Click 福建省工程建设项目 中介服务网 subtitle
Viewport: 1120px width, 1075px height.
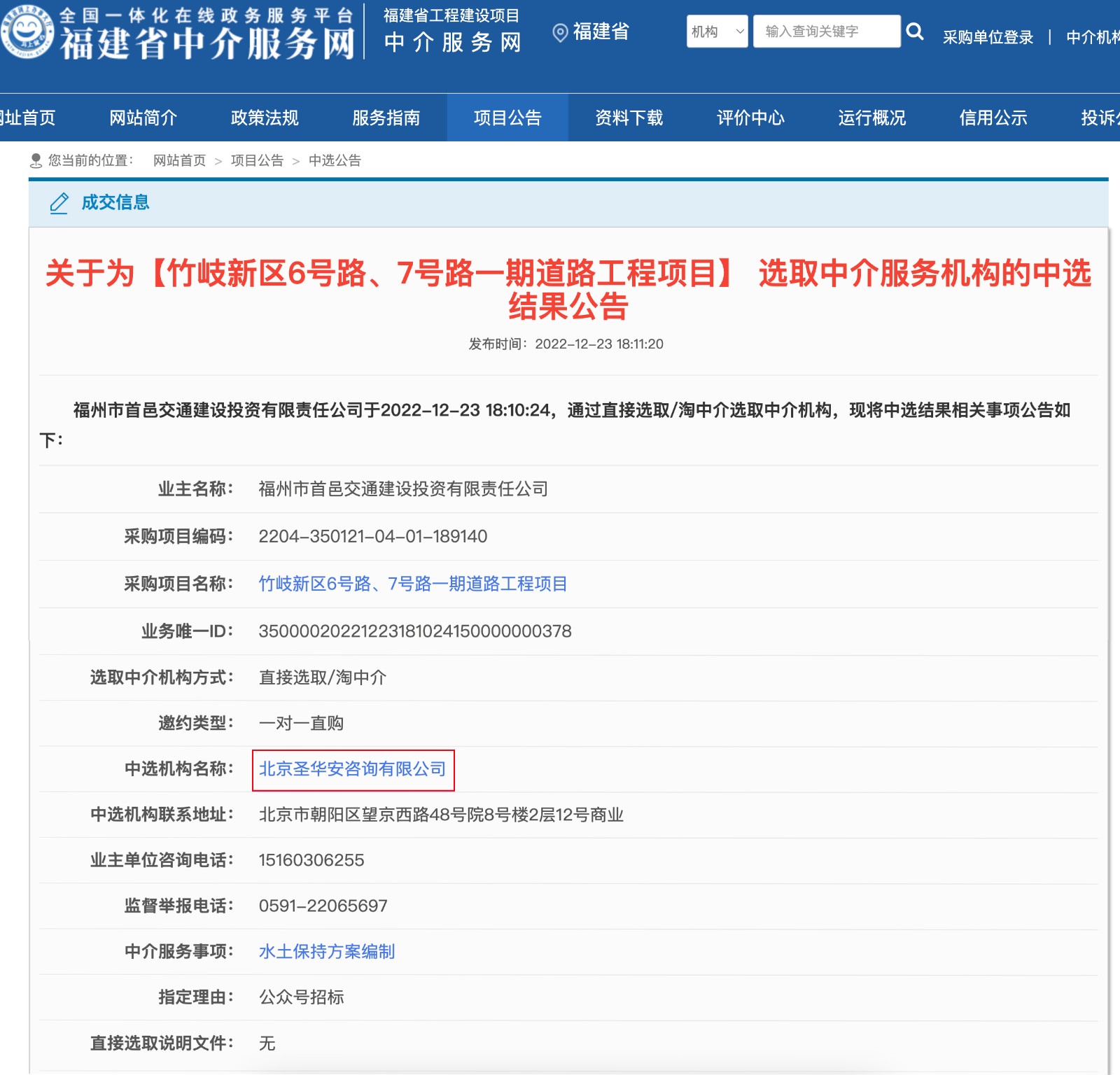(x=452, y=31)
